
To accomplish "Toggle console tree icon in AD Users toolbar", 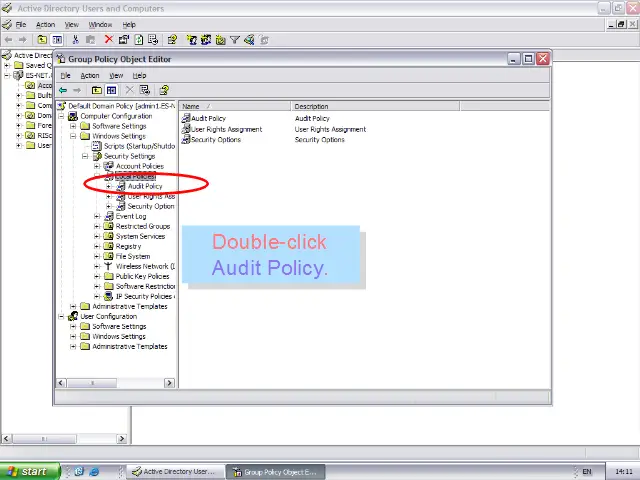I will 57,40.
